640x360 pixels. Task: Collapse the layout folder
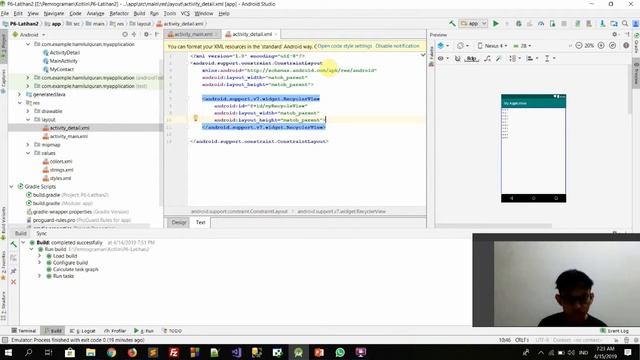tap(28, 120)
